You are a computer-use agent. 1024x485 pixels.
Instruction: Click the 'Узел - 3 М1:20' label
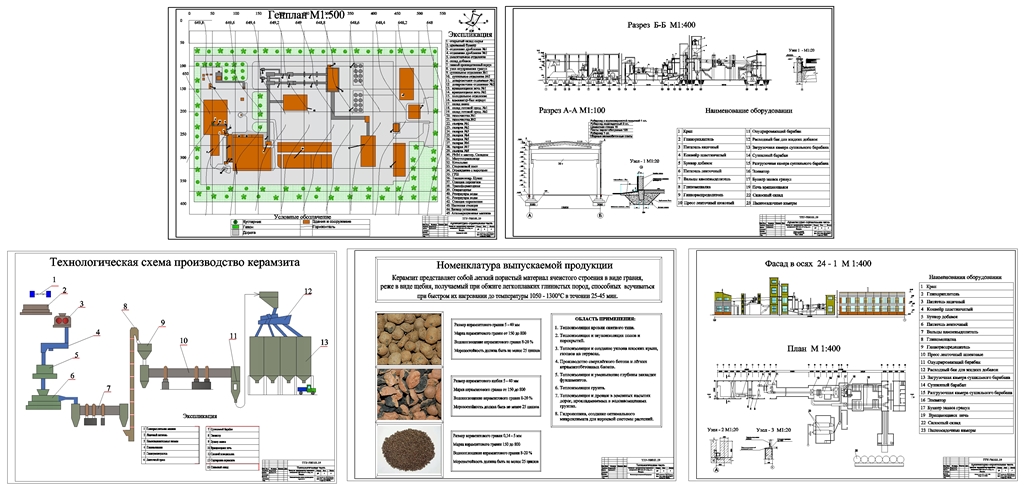click(773, 431)
